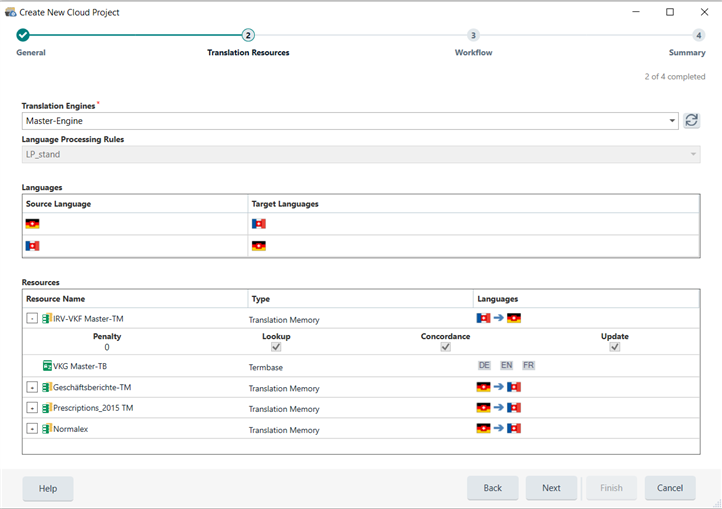Image resolution: width=722 pixels, height=509 pixels.
Task: Toggle the Lookup checkbox
Action: 276,347
